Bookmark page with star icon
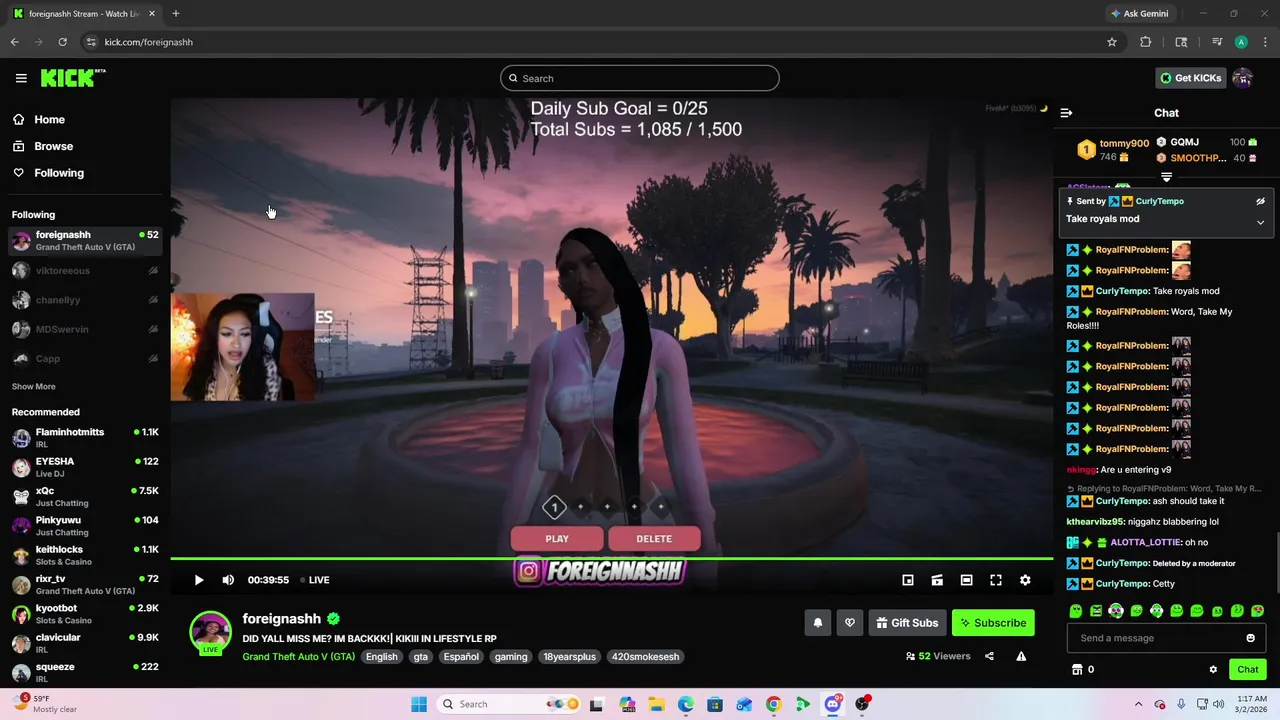1280x720 pixels. coord(1111,42)
